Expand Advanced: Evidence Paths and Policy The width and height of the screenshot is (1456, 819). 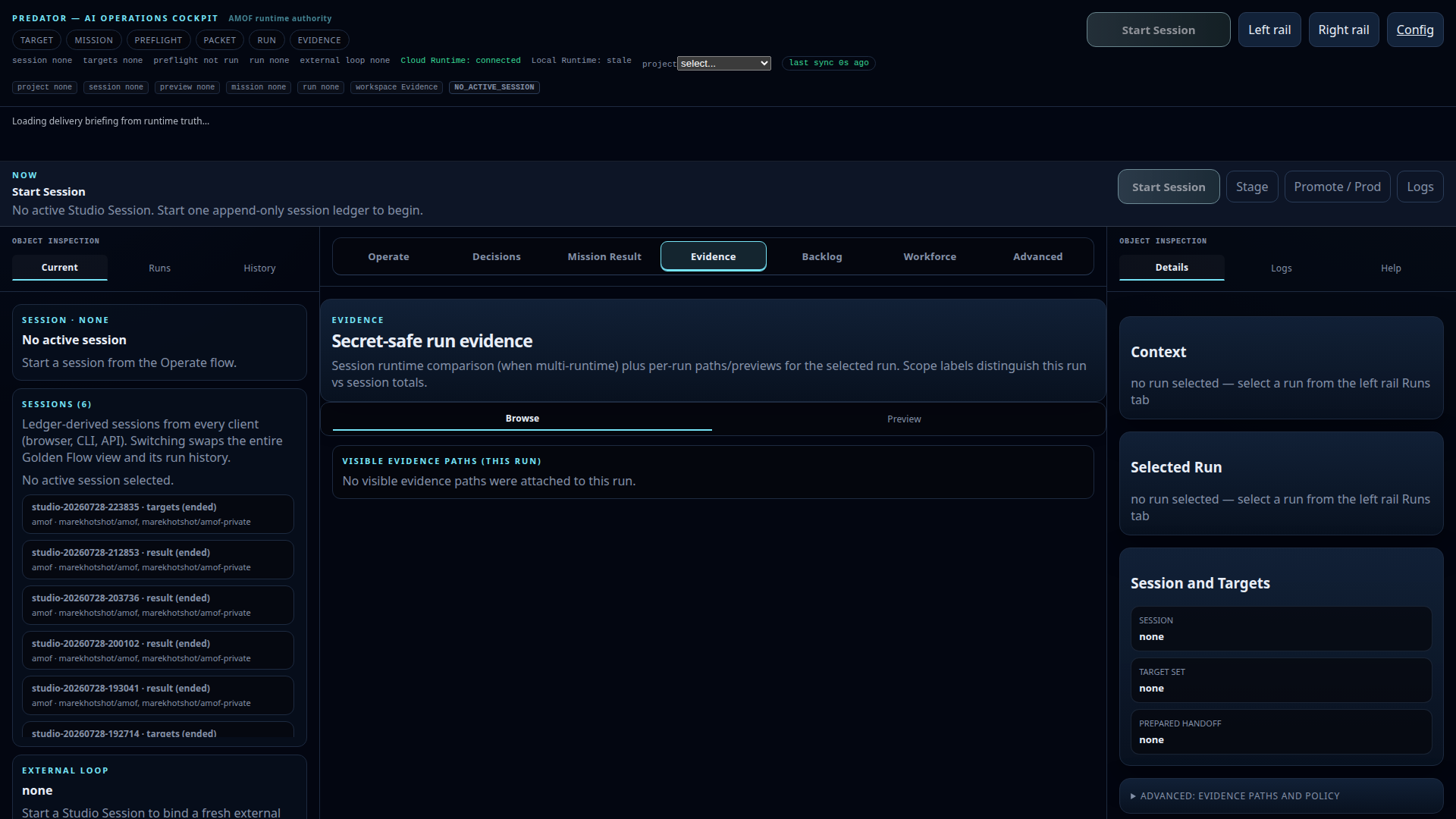pos(1281,796)
